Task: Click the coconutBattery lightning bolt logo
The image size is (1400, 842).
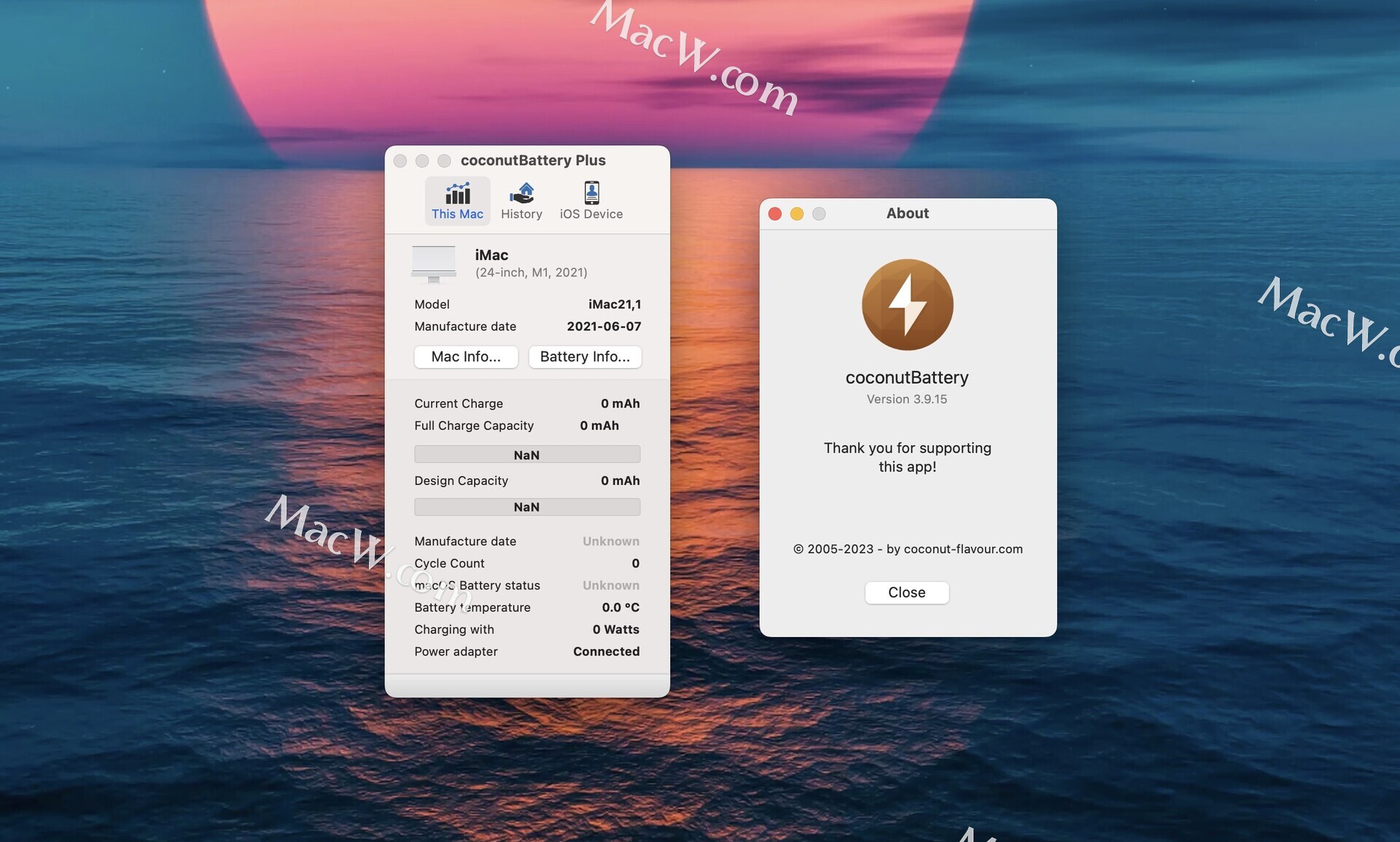Action: 907,305
